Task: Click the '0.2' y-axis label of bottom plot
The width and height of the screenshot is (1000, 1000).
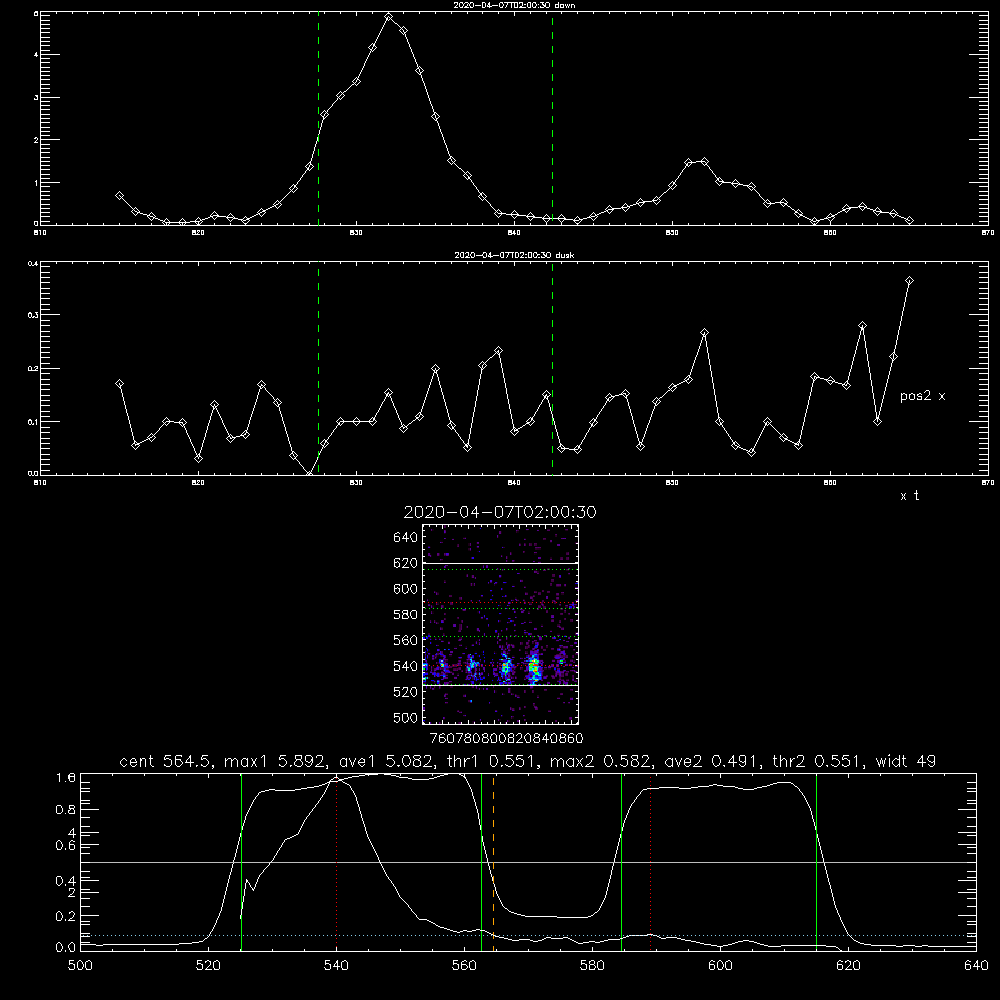Action: pyautogui.click(x=66, y=916)
